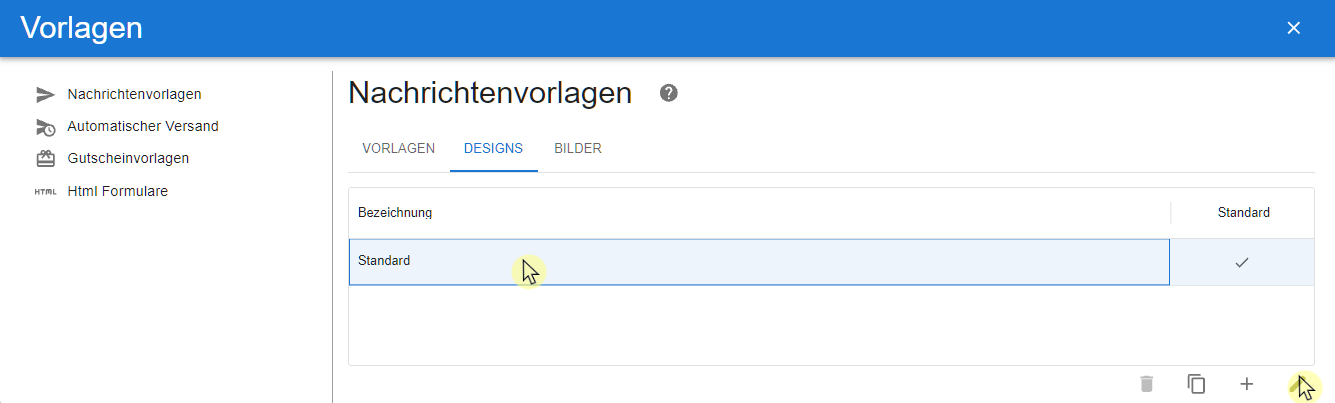Close the Vorlagen dialog
1335x403 pixels.
1293,28
